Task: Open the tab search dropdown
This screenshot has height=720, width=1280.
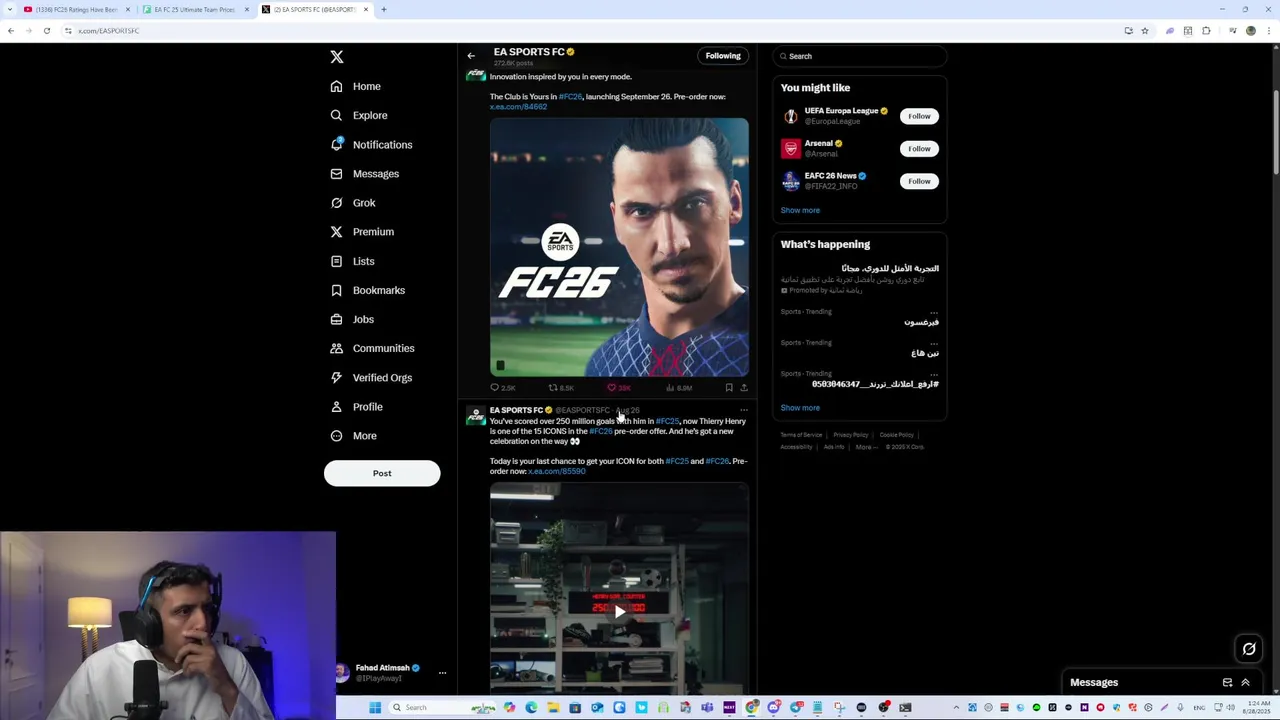Action: click(9, 9)
